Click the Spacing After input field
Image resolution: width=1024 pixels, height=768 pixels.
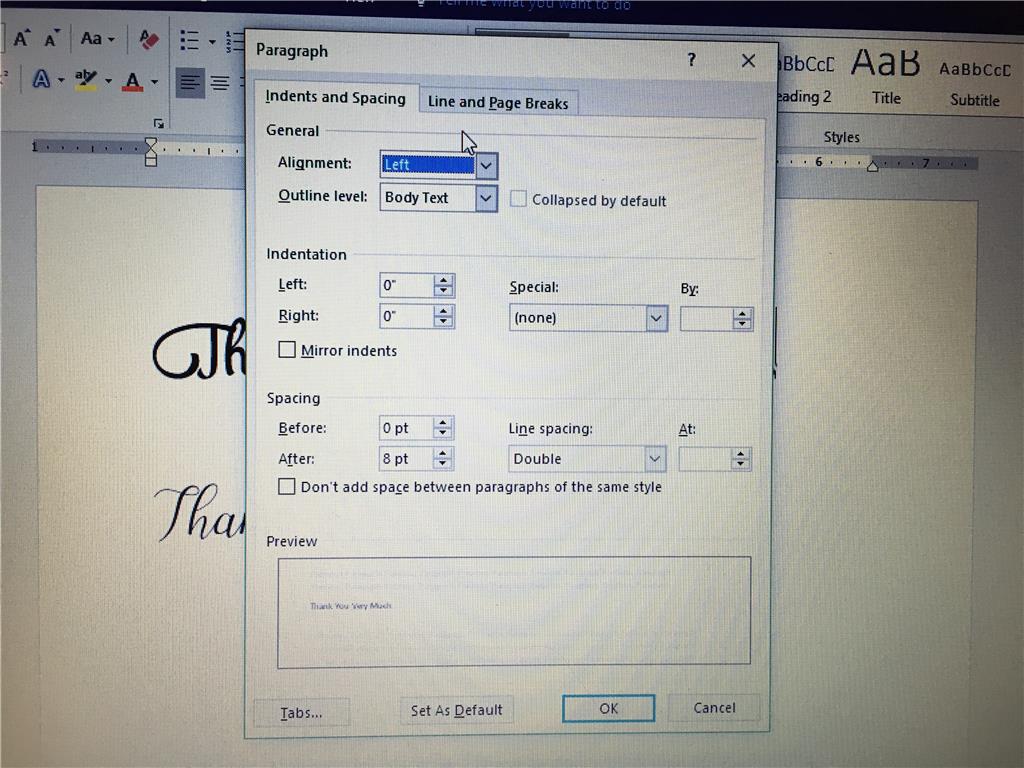coord(406,459)
